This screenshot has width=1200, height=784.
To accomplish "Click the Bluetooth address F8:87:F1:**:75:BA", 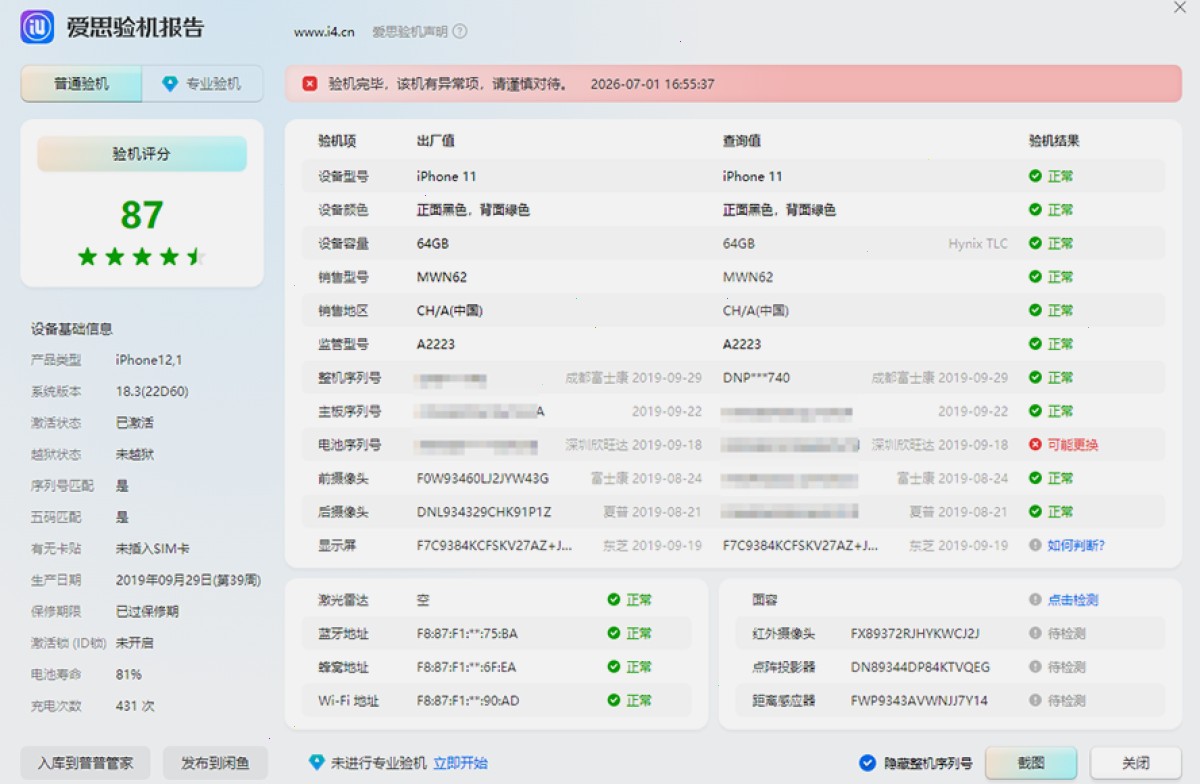I will coord(468,633).
